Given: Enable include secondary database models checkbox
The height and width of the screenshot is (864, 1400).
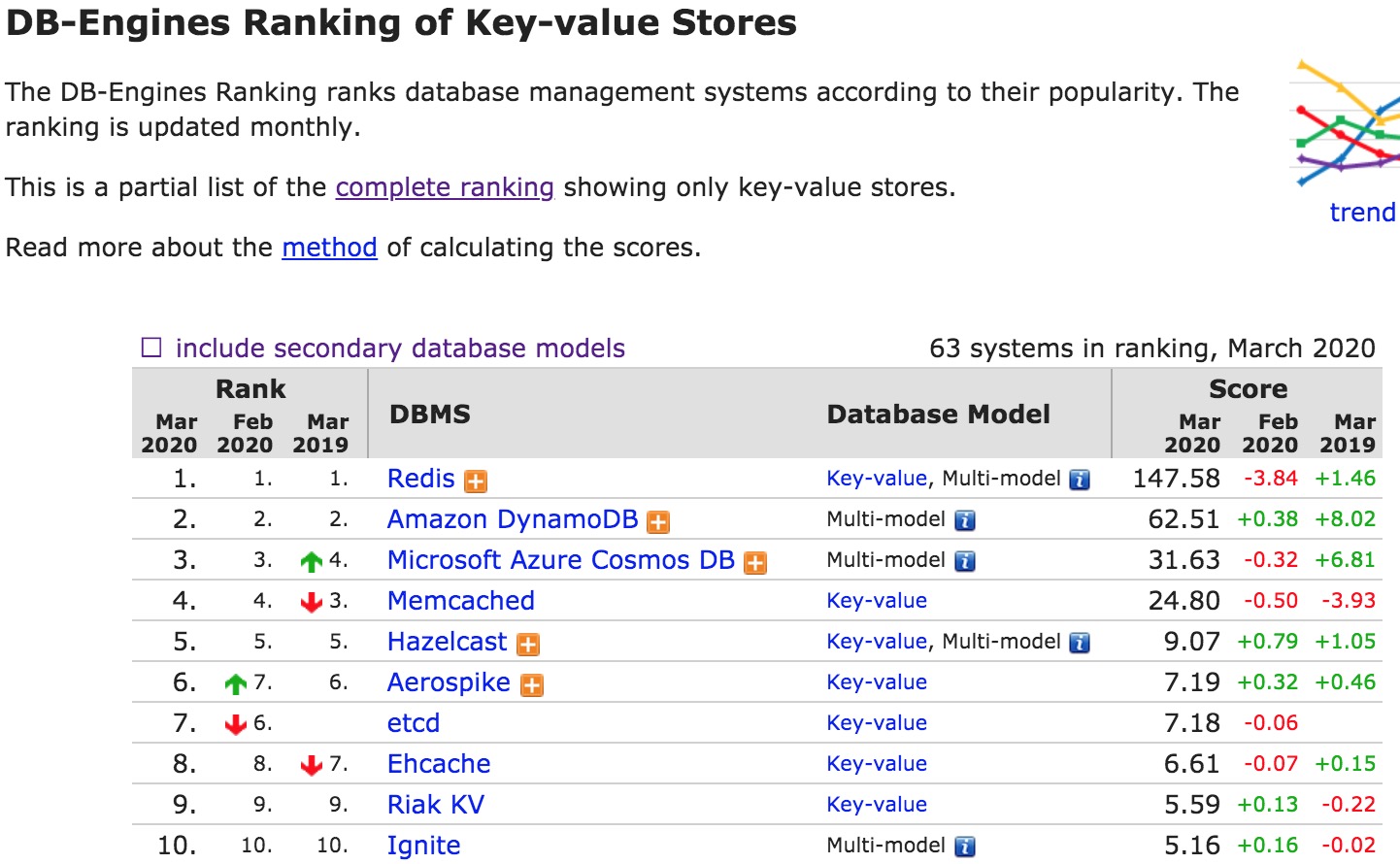Looking at the screenshot, I should pos(151,348).
